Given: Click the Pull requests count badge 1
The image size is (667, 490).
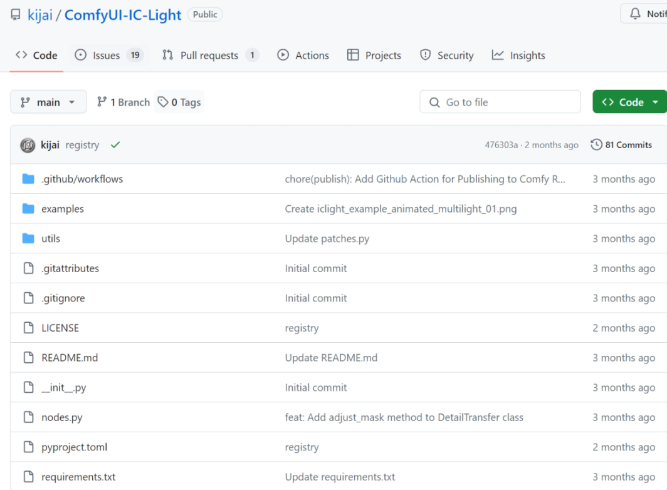Looking at the screenshot, I should (x=252, y=55).
